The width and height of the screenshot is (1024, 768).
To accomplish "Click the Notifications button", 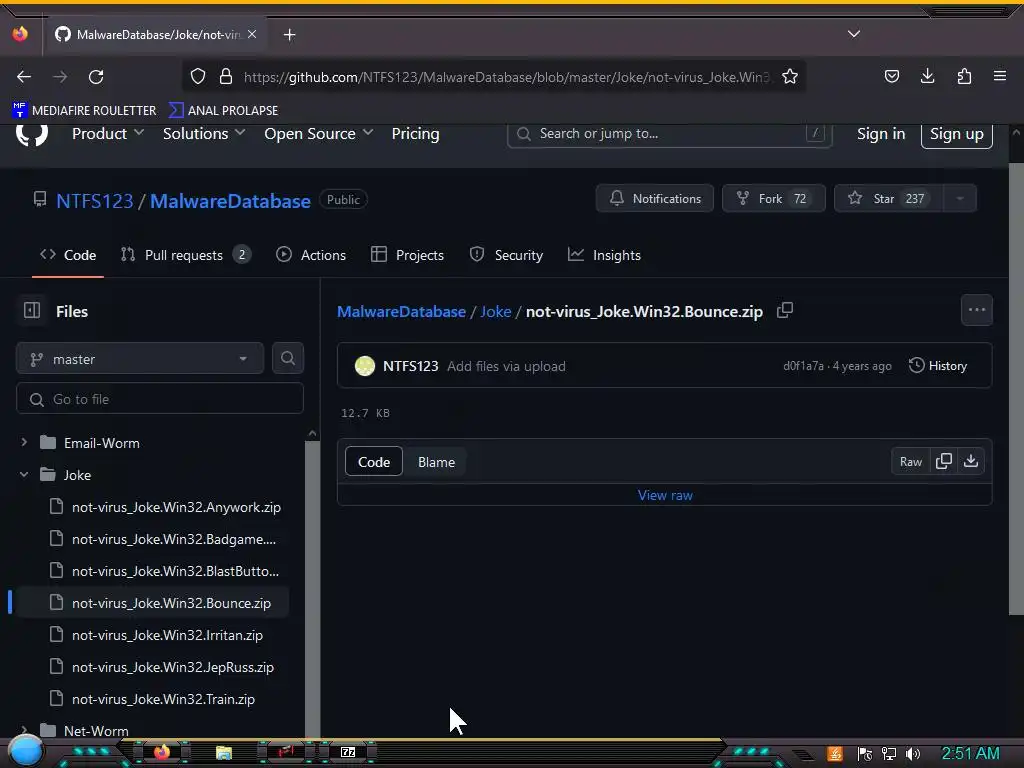I will point(655,199).
